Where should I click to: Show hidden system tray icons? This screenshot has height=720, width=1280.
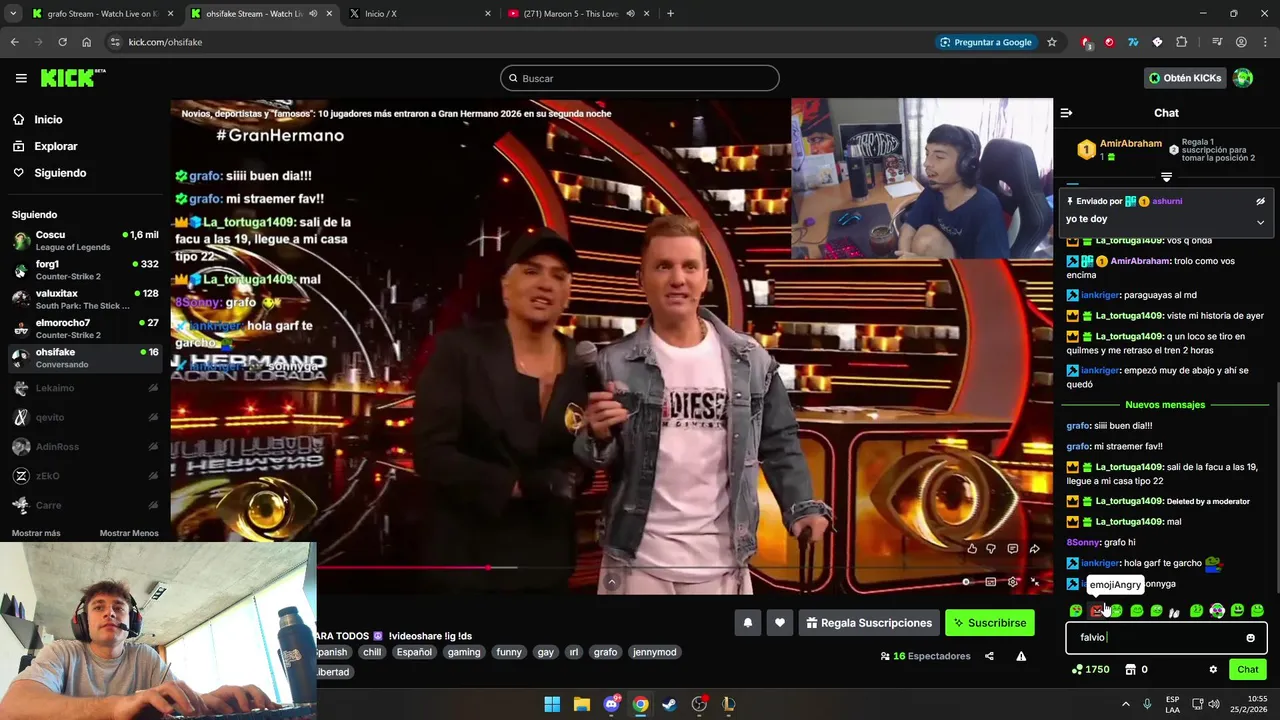1125,704
